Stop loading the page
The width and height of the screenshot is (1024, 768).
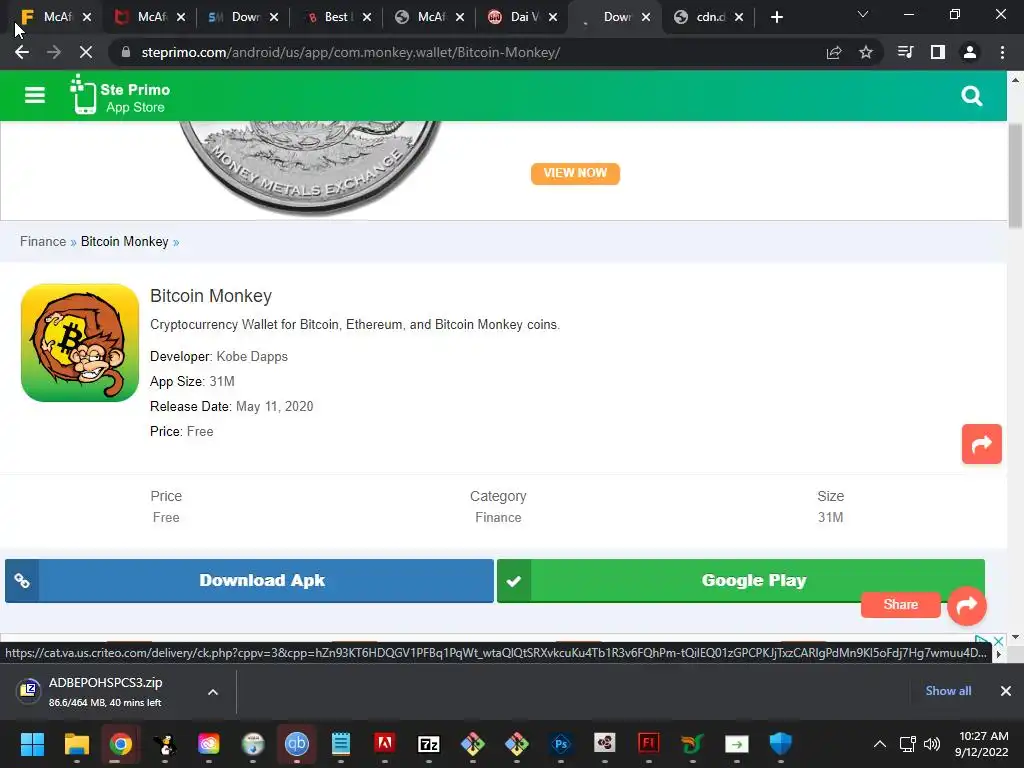click(86, 52)
